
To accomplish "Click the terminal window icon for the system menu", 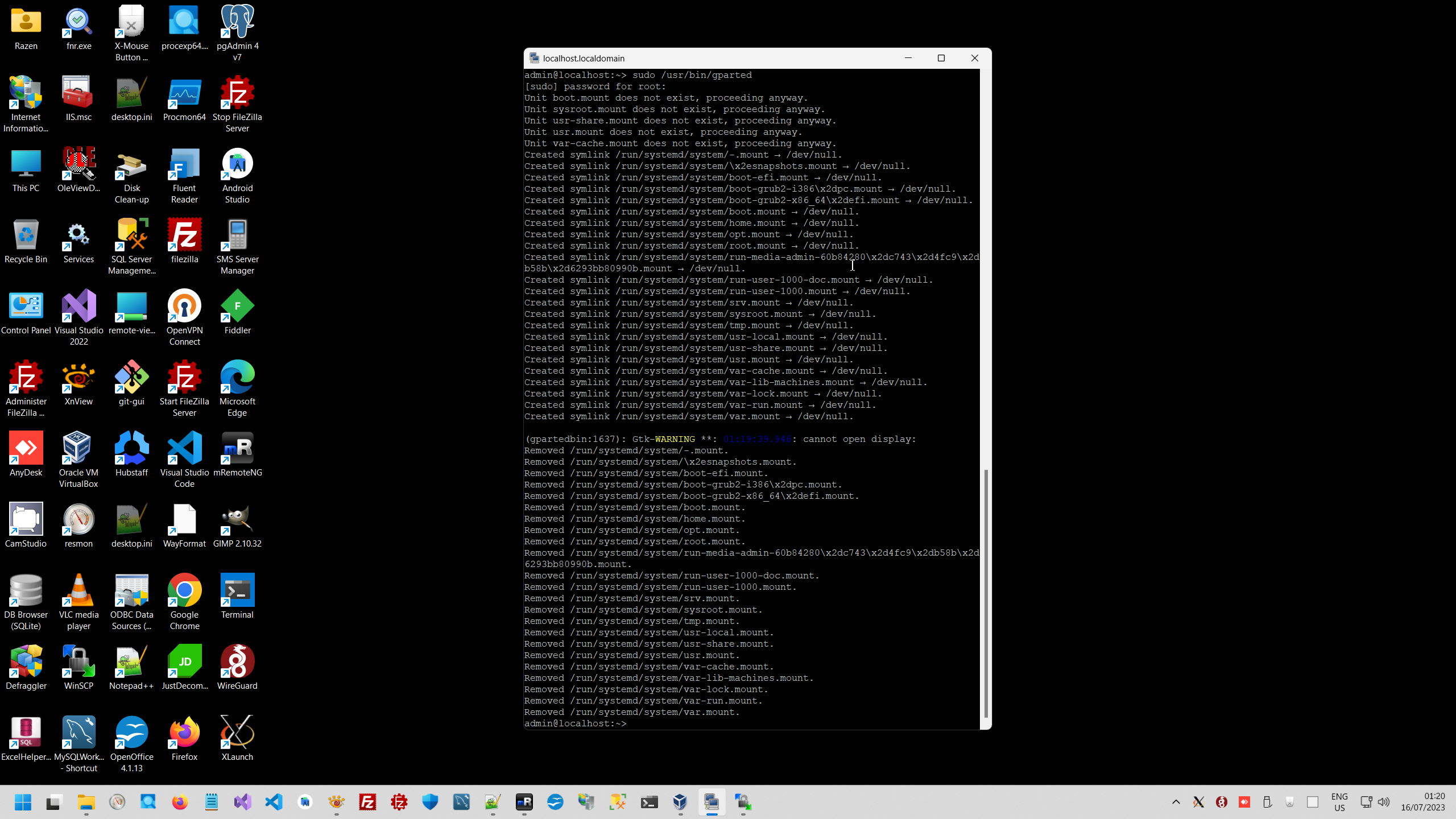I will 534,58.
